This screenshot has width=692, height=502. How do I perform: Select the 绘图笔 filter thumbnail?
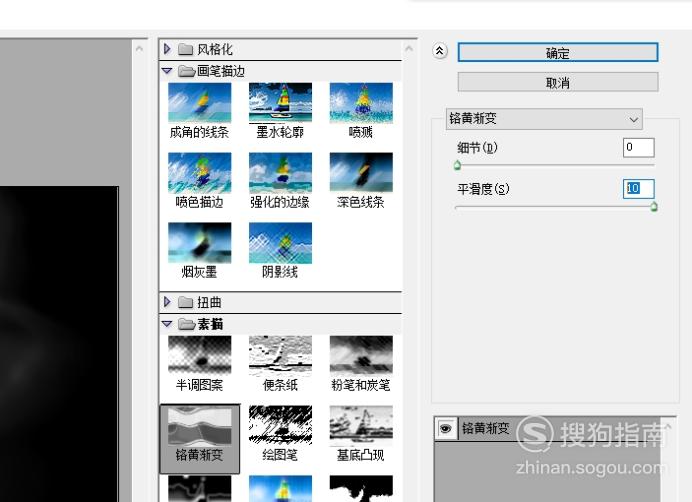(x=280, y=426)
